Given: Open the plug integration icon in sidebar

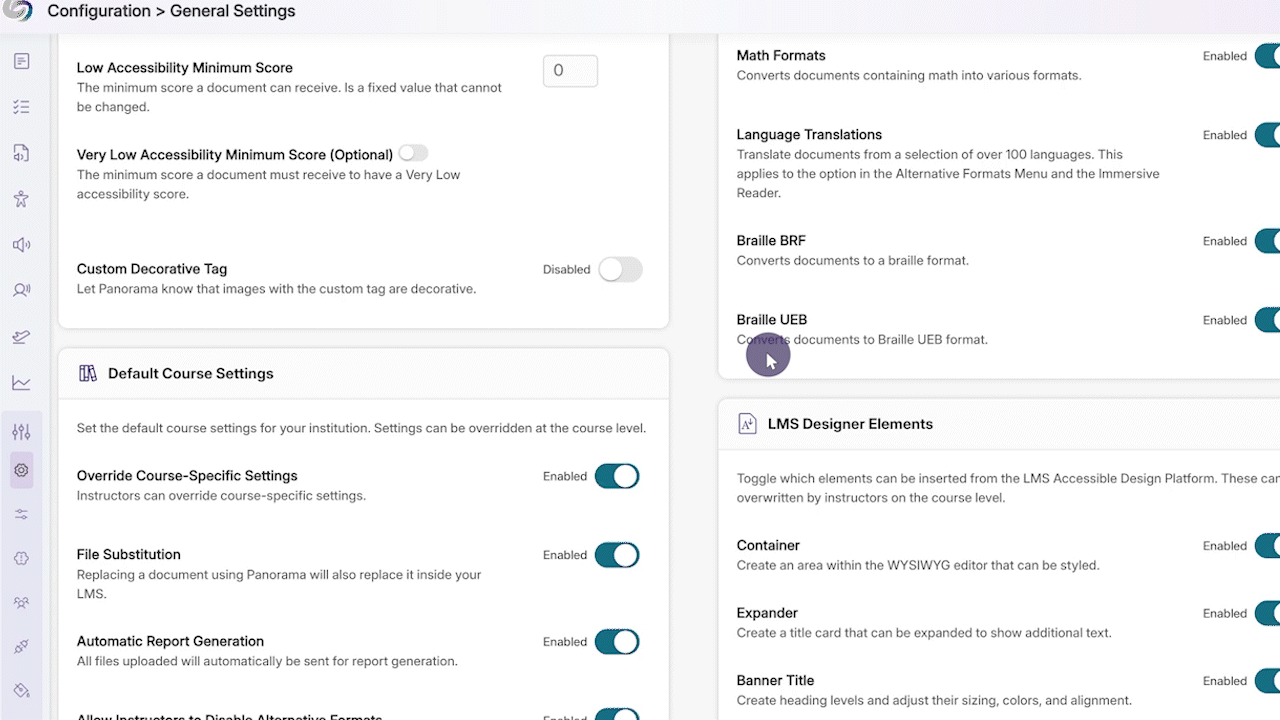Looking at the screenshot, I should (x=21, y=647).
